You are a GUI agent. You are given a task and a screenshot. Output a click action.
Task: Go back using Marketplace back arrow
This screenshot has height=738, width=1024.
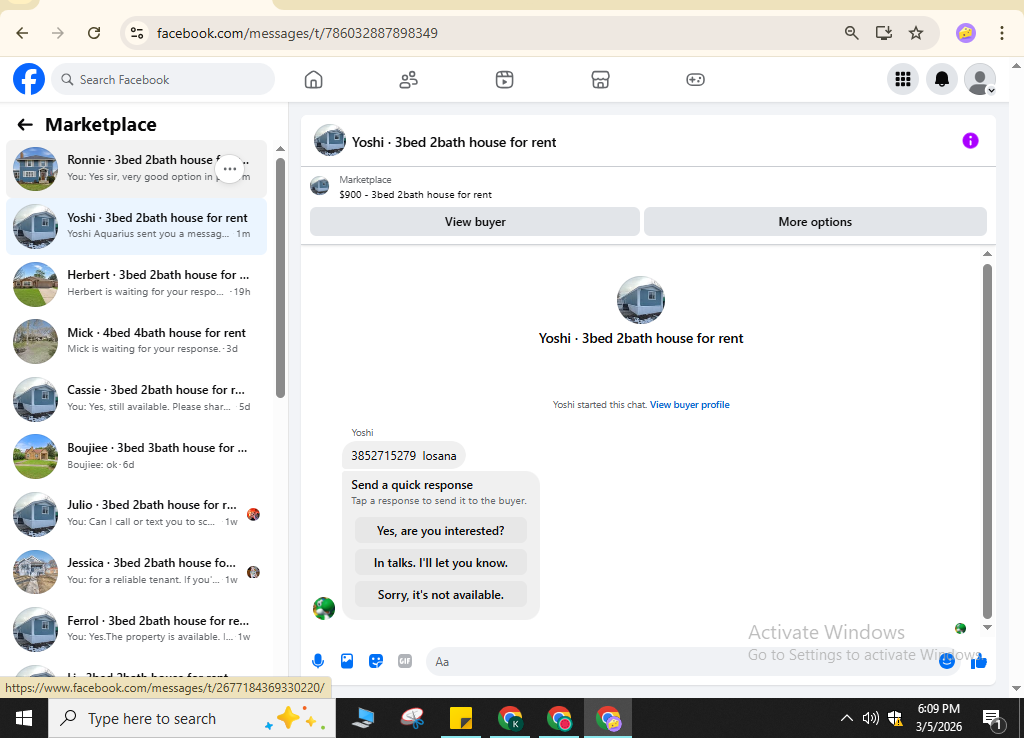[x=25, y=125]
